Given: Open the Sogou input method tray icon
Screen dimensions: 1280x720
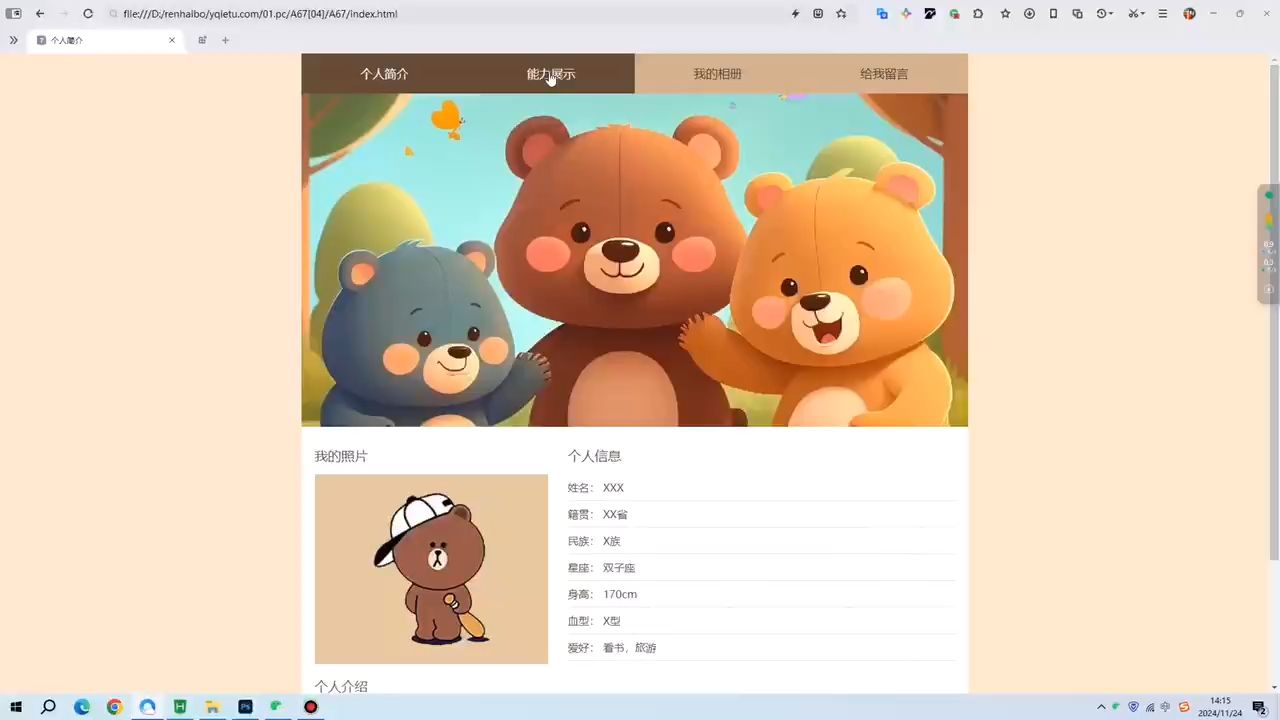Looking at the screenshot, I should pyautogui.click(x=1184, y=707).
